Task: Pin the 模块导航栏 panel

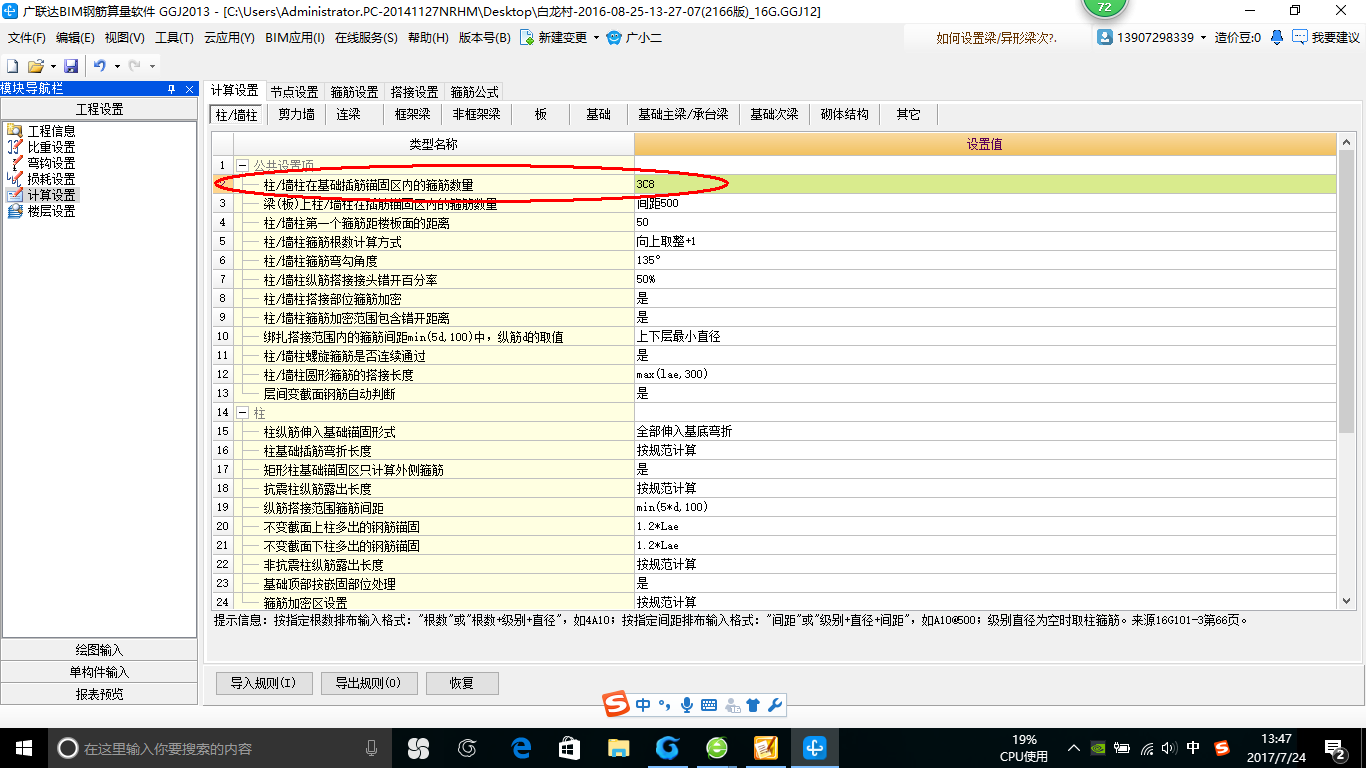Action: tap(172, 89)
